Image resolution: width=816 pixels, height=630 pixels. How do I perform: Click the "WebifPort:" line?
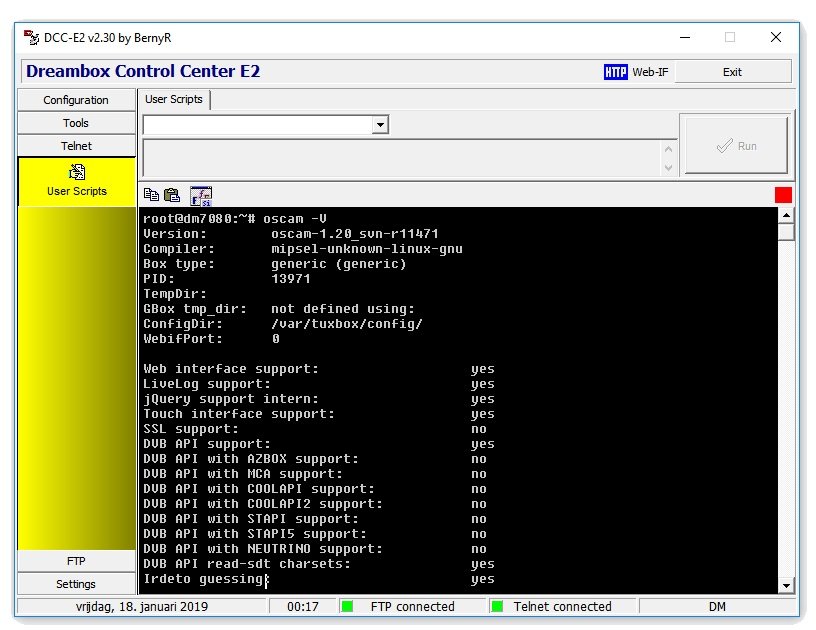pos(183,339)
